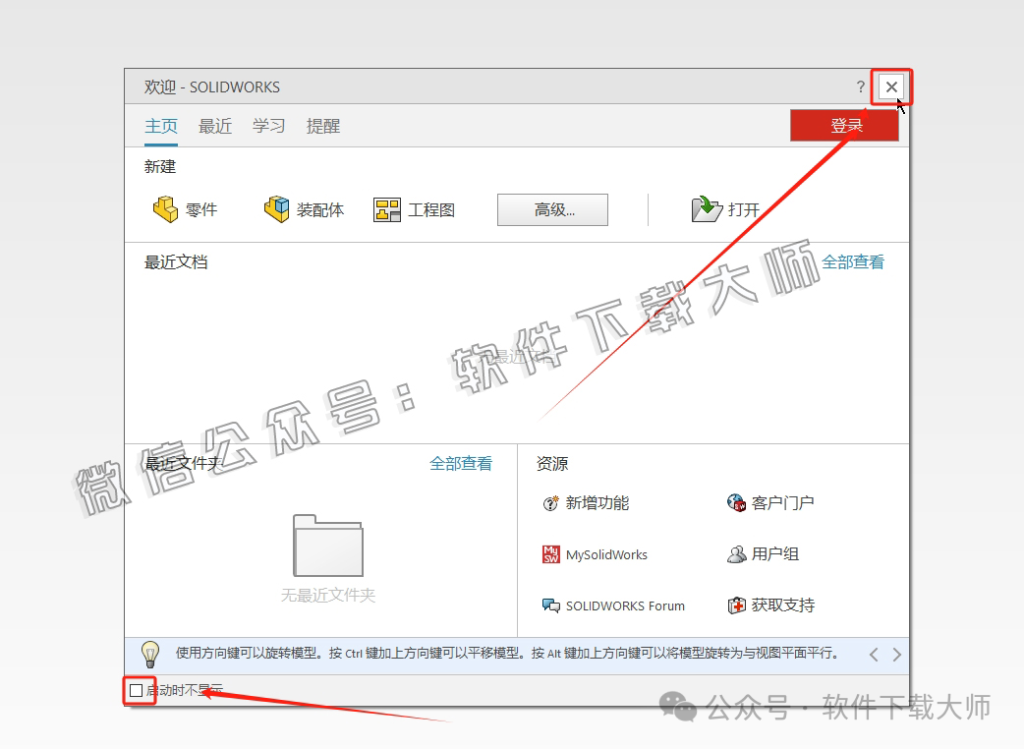Show previous tip with the left chevron
This screenshot has width=1024, height=749.
(x=873, y=654)
